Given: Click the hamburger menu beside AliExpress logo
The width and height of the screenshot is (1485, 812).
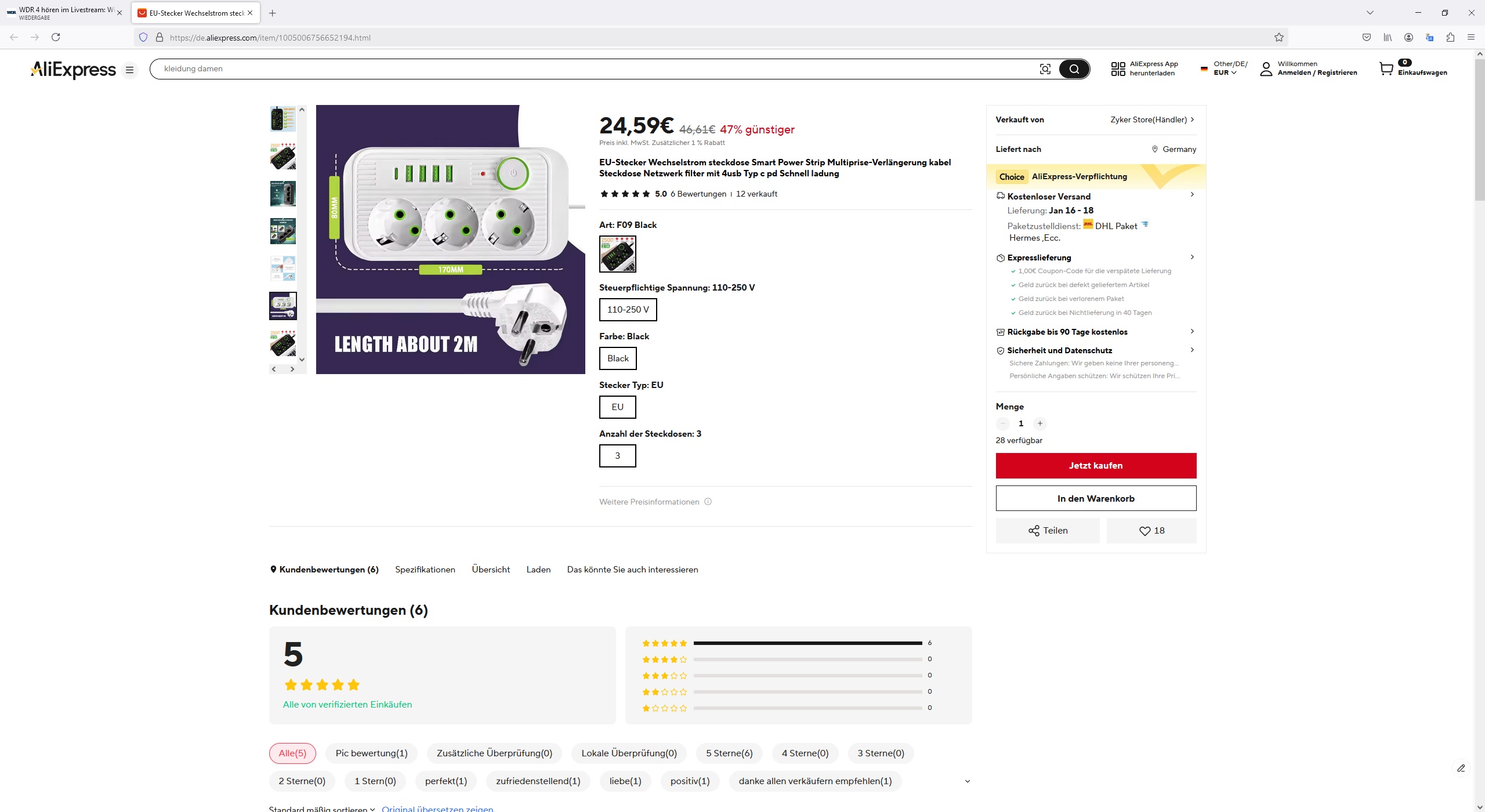Looking at the screenshot, I should (x=129, y=70).
